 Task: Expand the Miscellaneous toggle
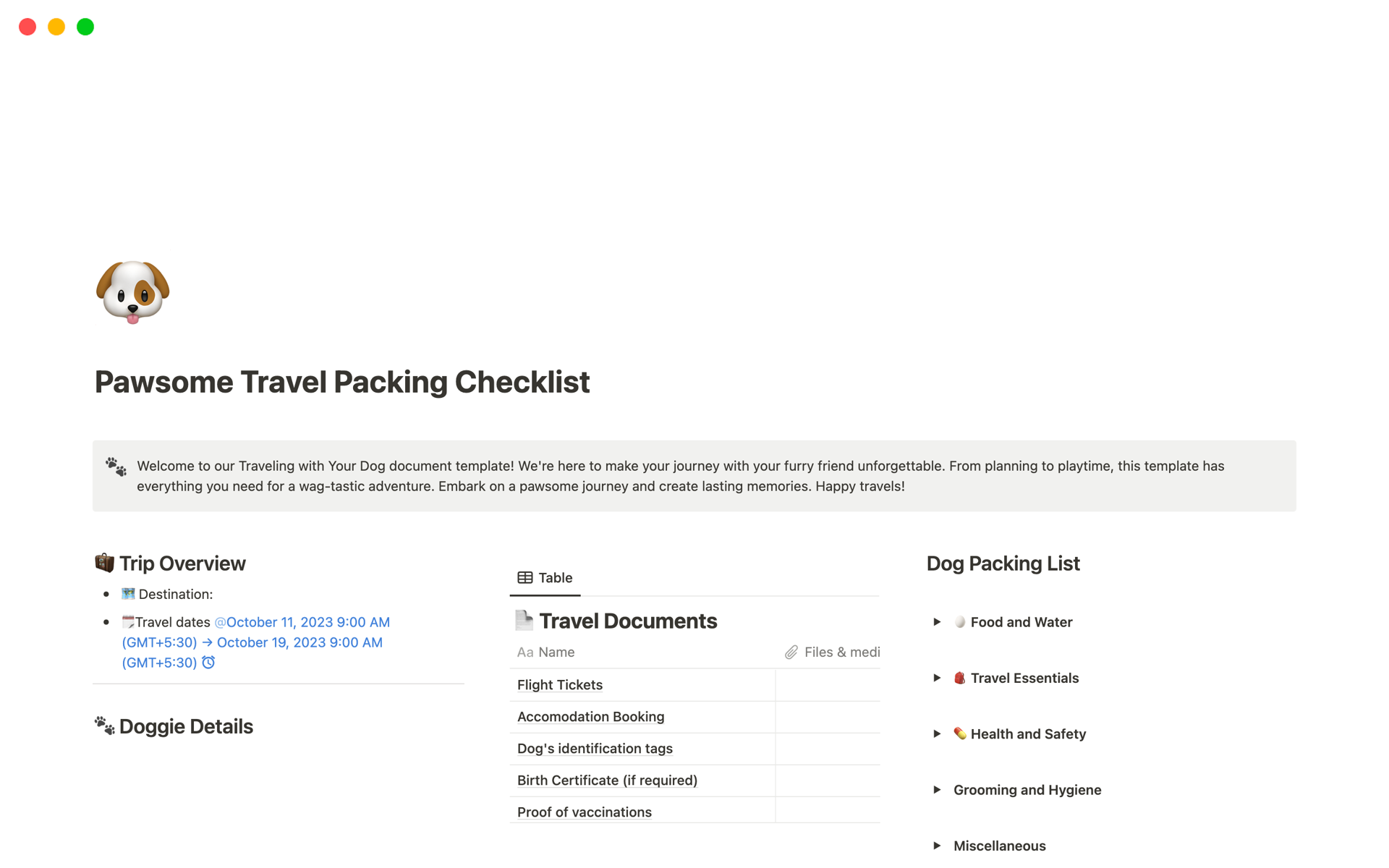click(937, 846)
